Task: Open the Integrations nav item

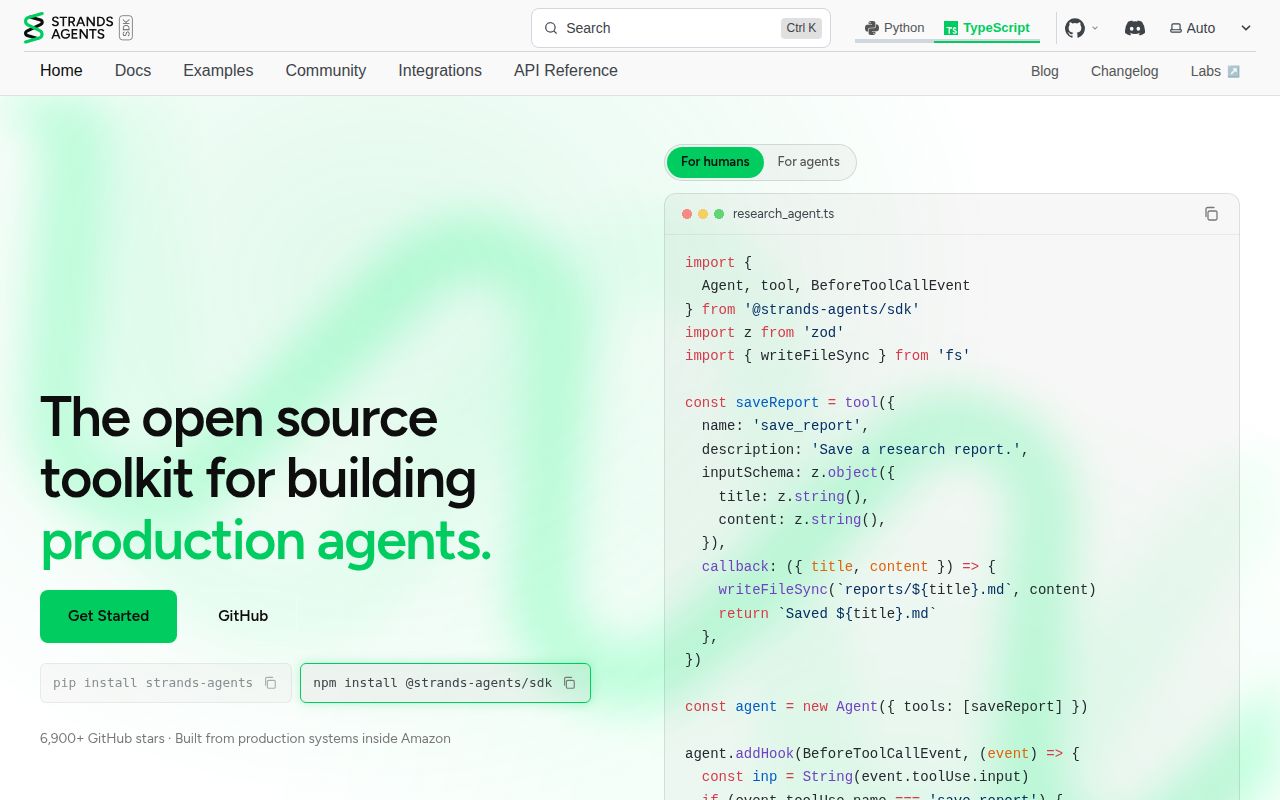Action: point(440,71)
